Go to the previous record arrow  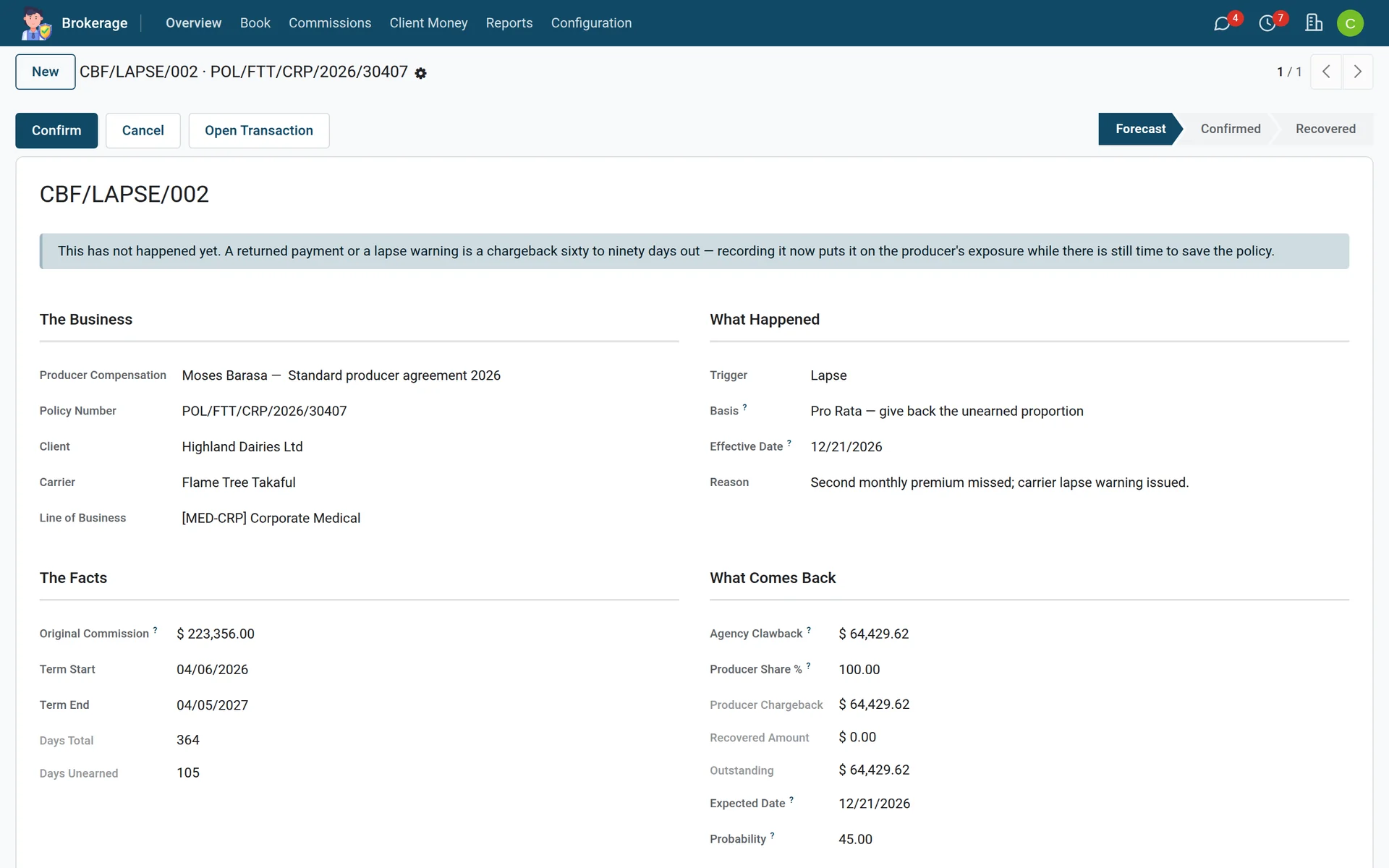(x=1326, y=72)
